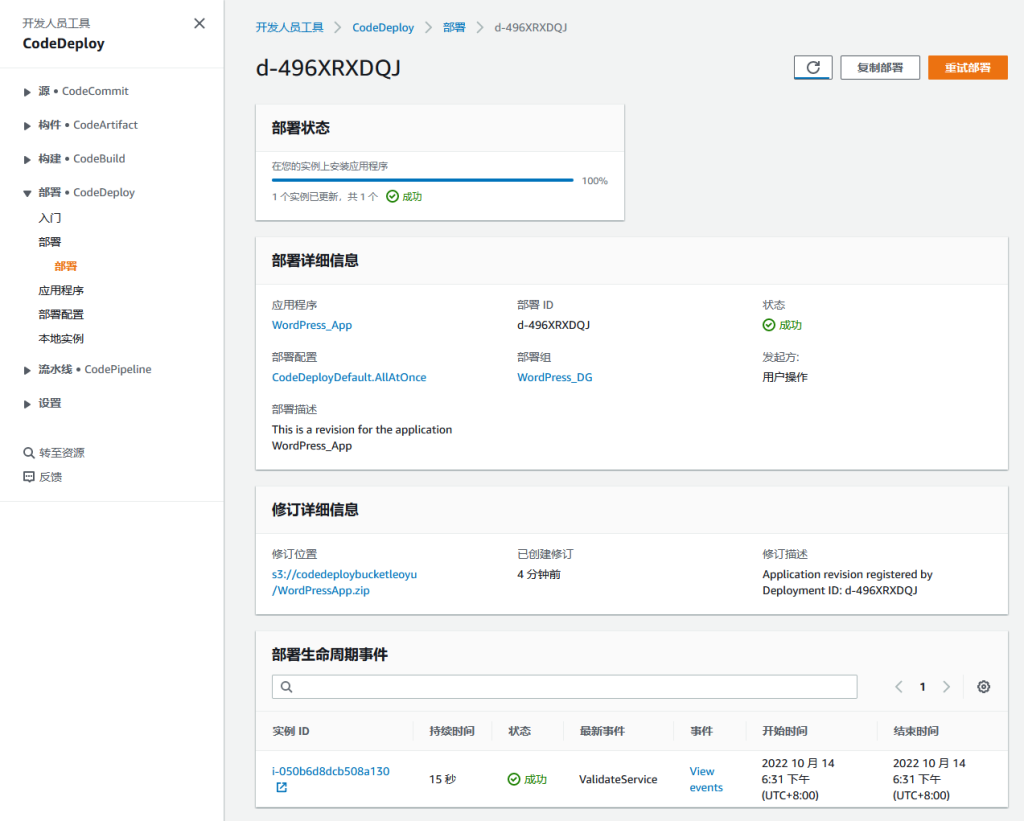The image size is (1024, 821).
Task: Click the deployment progress bar
Action: tap(422, 181)
